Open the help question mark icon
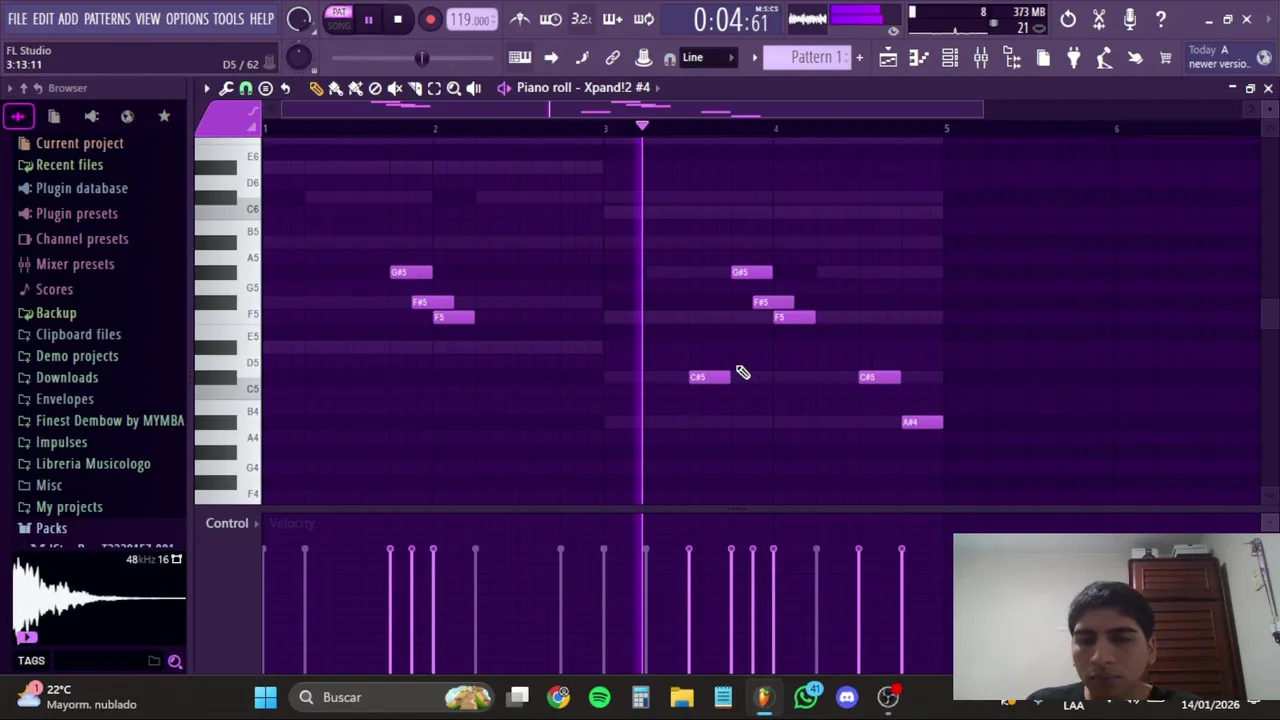The height and width of the screenshot is (720, 1280). pos(1161,19)
